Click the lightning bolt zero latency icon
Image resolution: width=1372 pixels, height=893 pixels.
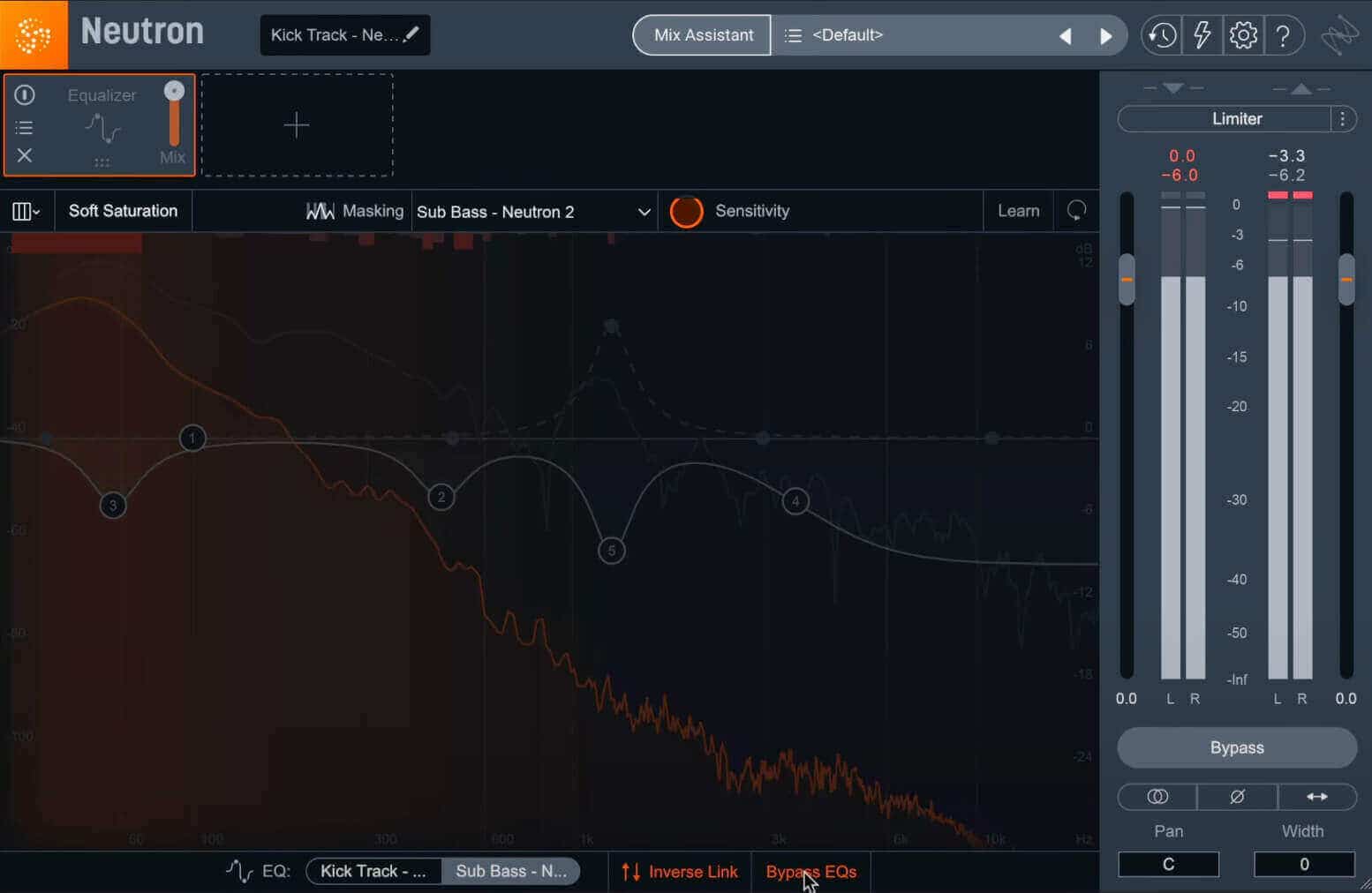(1202, 35)
